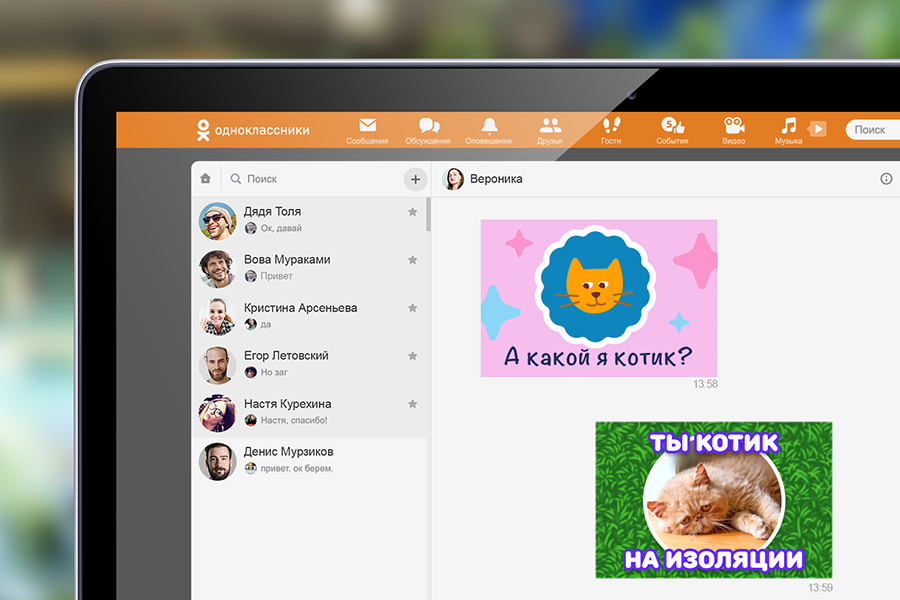The width and height of the screenshot is (900, 600).
Task: Click Егор Летовский's avatar photo
Action: (218, 365)
